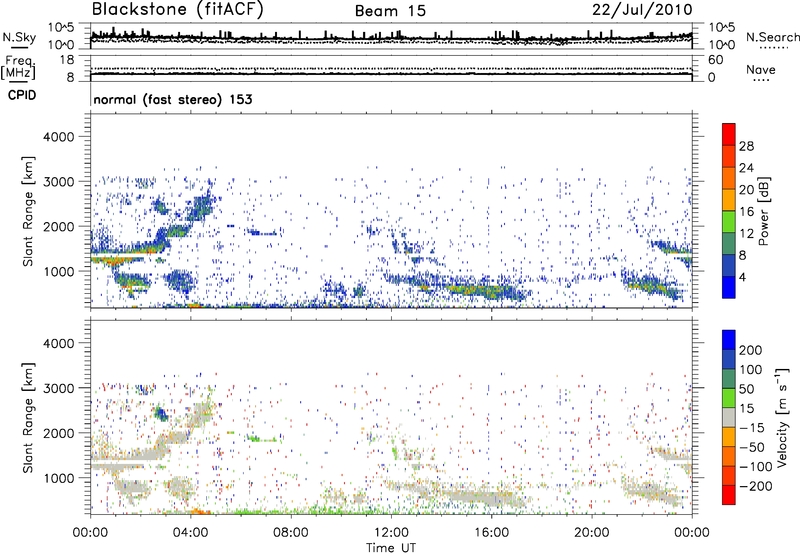Select "-15" on the velocity colorbar
This screenshot has width=800, height=554.
pos(752,427)
